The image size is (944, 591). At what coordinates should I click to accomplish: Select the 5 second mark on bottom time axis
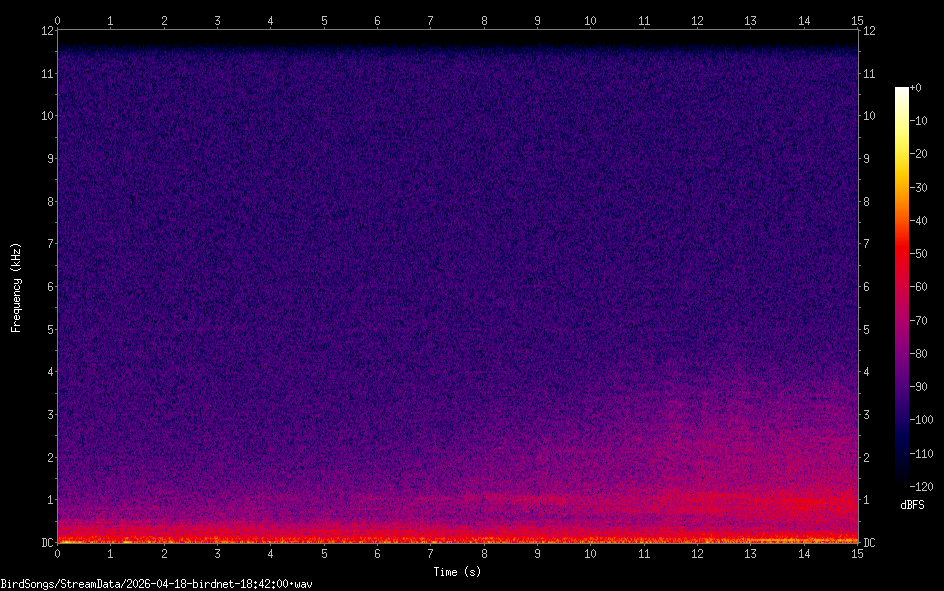tap(324, 554)
